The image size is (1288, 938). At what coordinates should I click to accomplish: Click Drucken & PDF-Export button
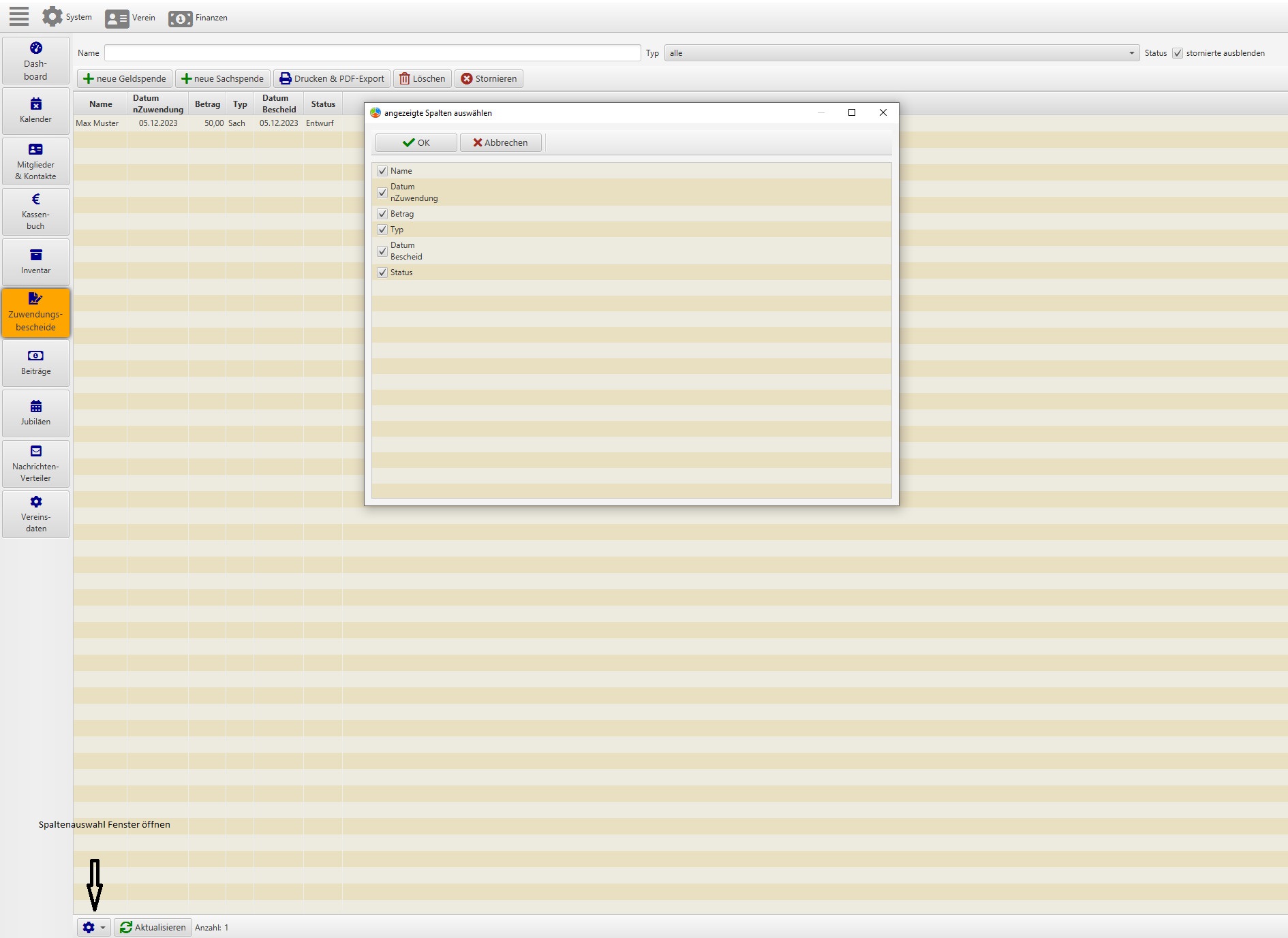pos(332,79)
